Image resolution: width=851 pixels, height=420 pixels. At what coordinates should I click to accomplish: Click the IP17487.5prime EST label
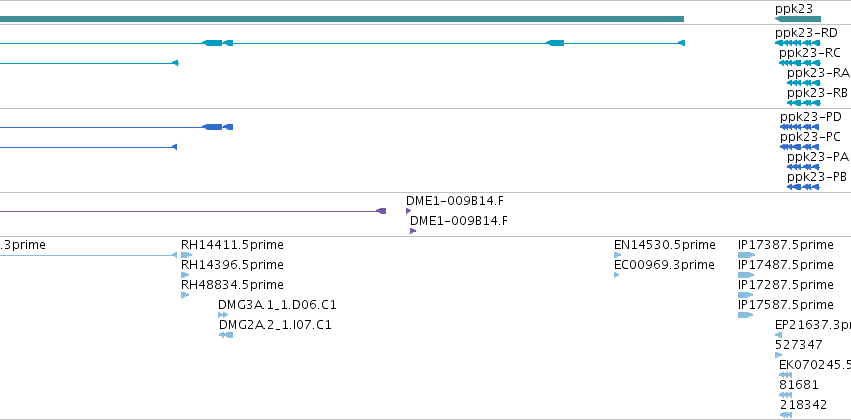[786, 265]
